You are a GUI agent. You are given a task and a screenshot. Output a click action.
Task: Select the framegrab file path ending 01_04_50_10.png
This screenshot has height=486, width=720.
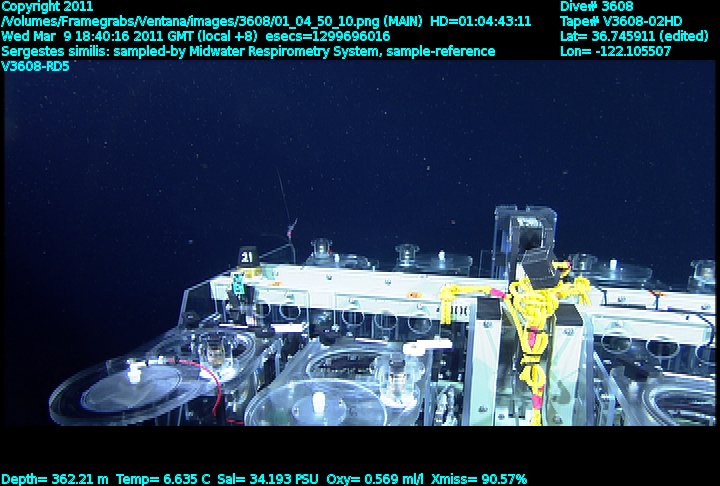(191, 22)
